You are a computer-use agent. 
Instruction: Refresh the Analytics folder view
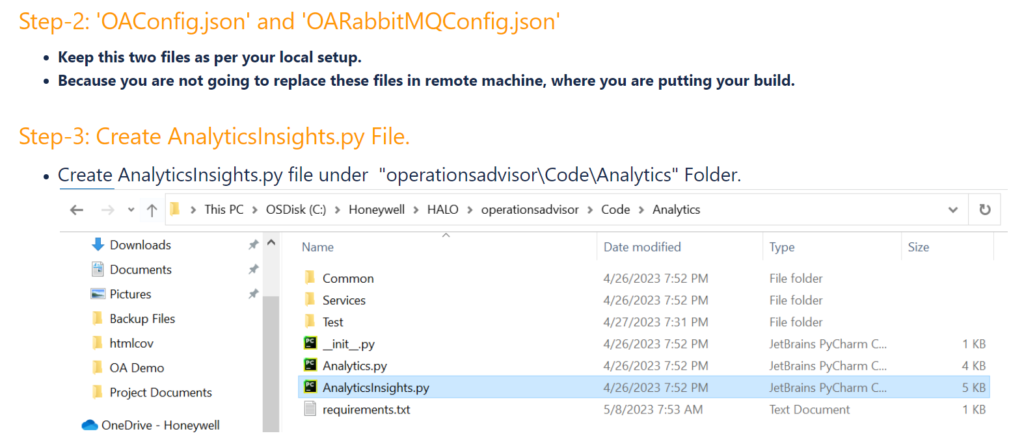point(986,210)
